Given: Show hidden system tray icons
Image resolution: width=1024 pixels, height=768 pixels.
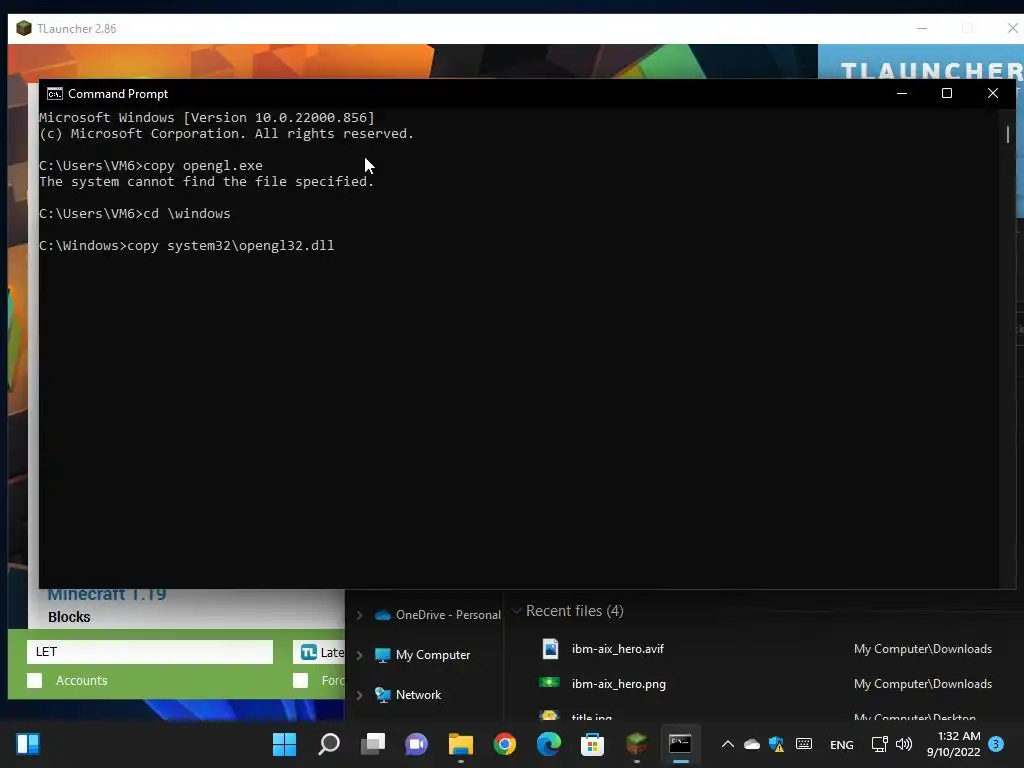Looking at the screenshot, I should [728, 744].
